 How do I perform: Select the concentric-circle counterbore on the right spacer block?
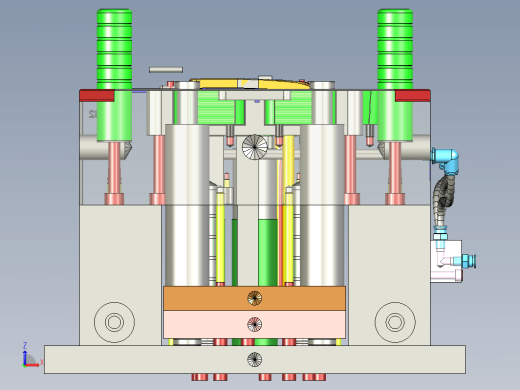[395, 322]
